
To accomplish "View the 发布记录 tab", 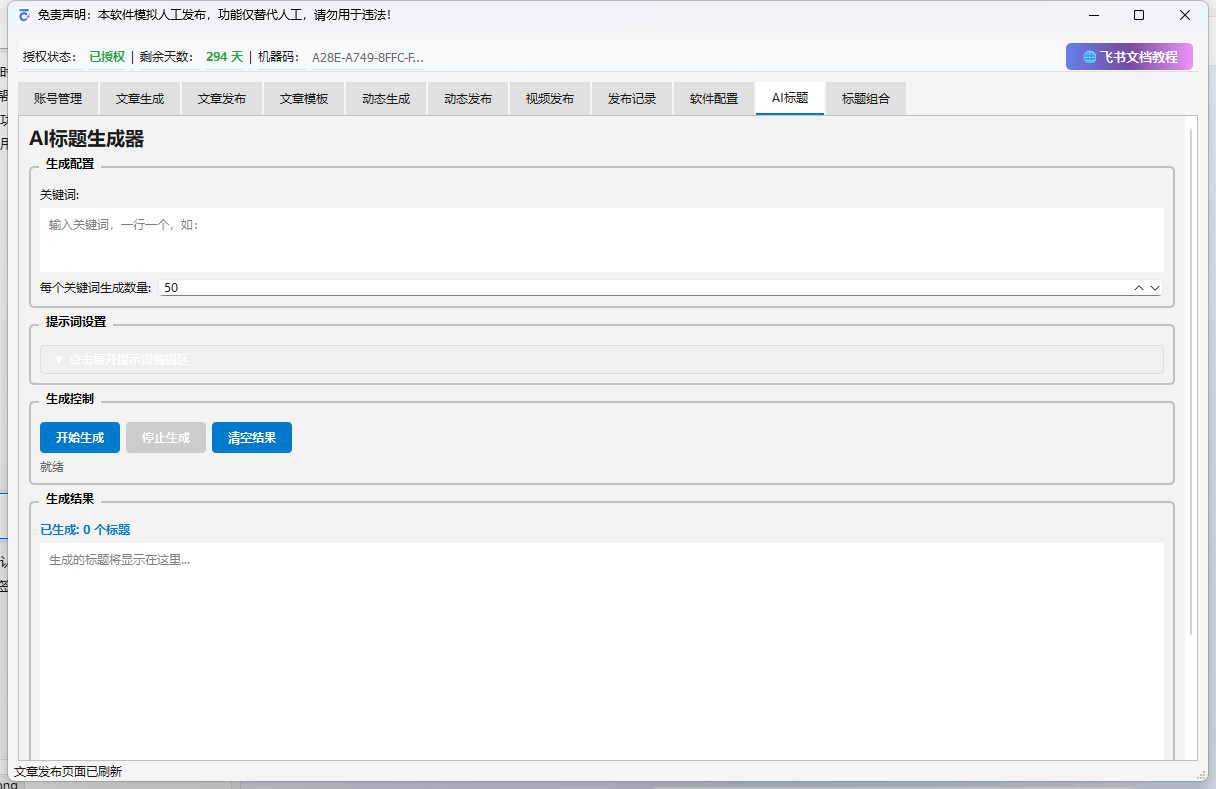I will click(x=632, y=99).
